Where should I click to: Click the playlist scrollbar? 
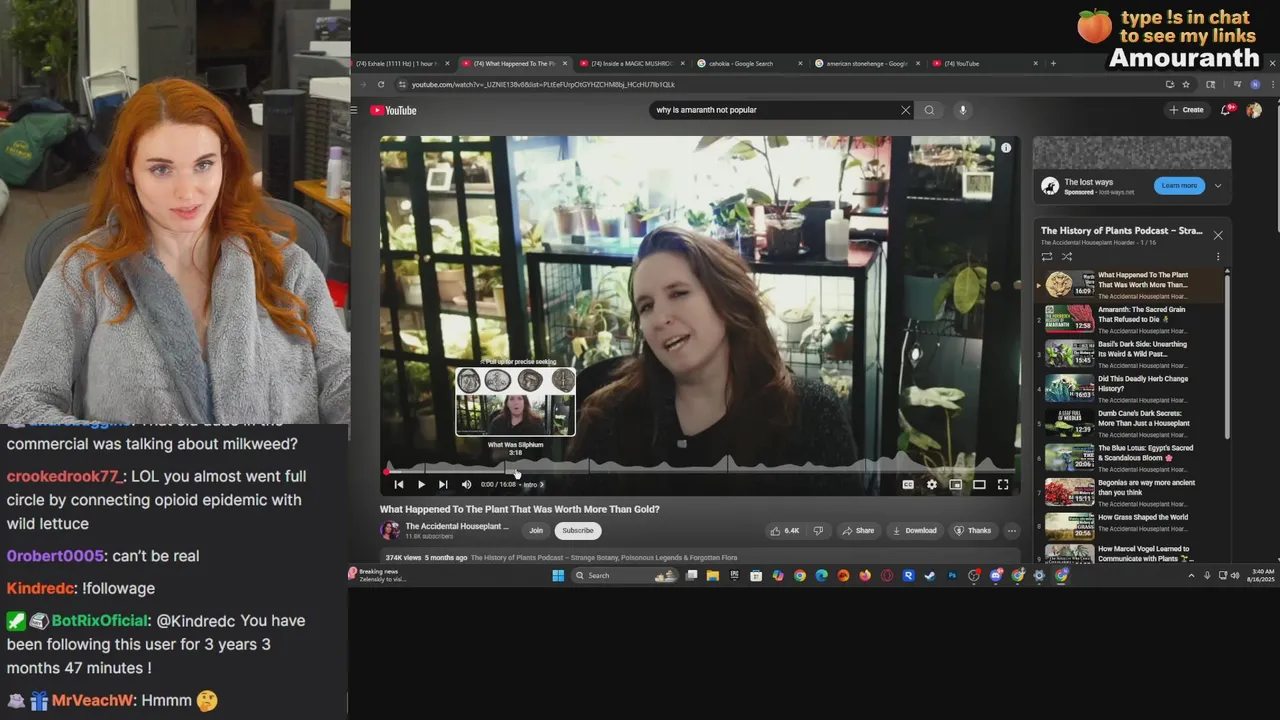point(1228,355)
